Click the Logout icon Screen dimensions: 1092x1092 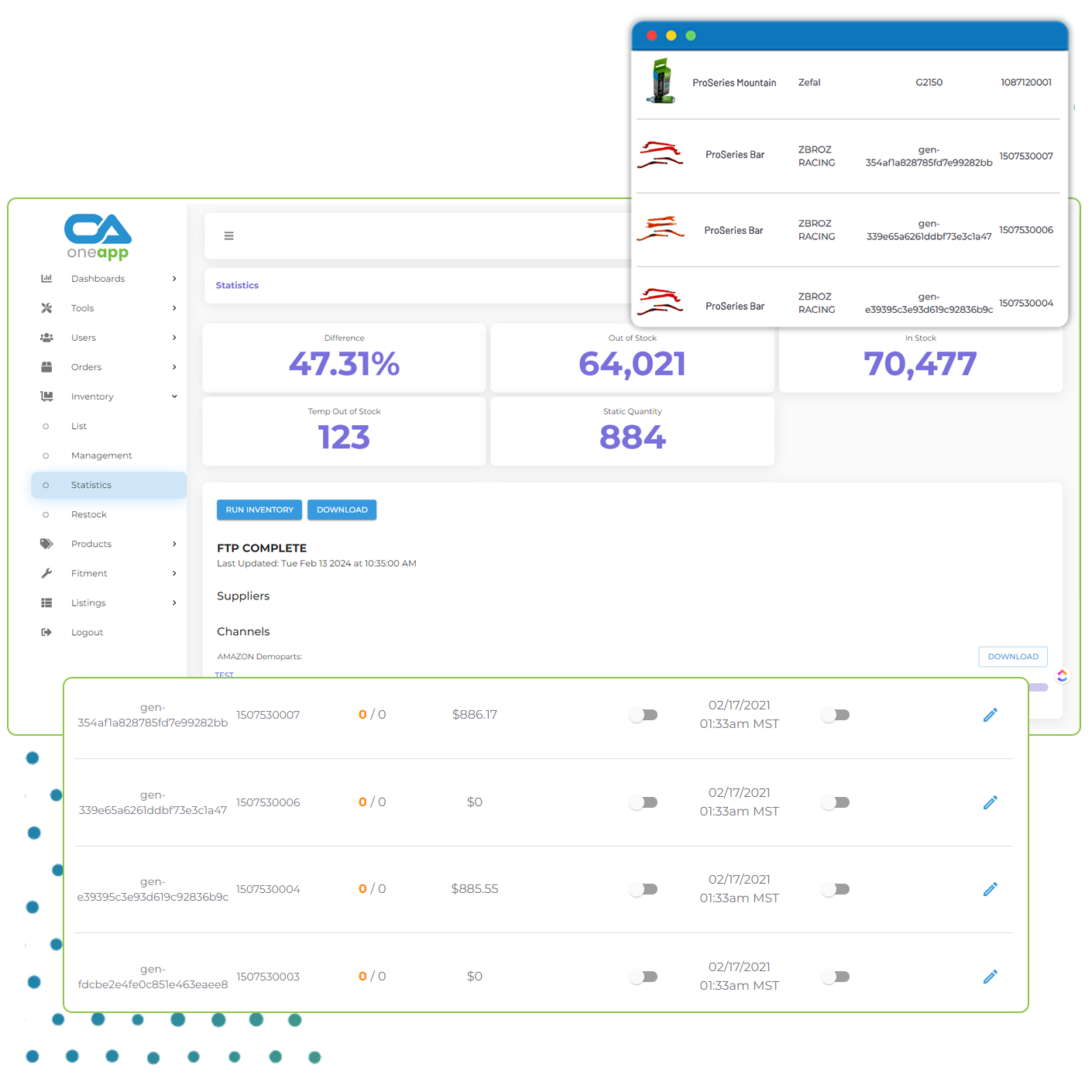pos(46,632)
